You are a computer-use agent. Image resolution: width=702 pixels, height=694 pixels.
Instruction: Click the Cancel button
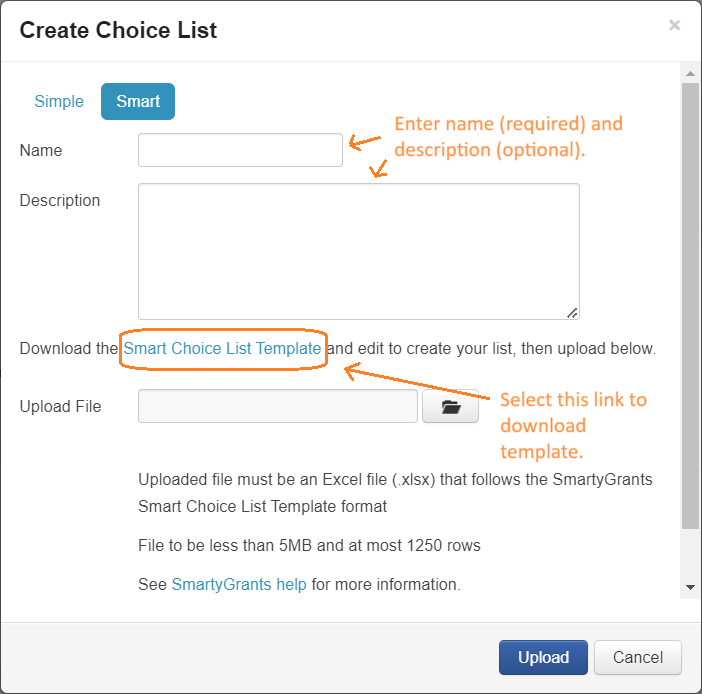pyautogui.click(x=638, y=658)
